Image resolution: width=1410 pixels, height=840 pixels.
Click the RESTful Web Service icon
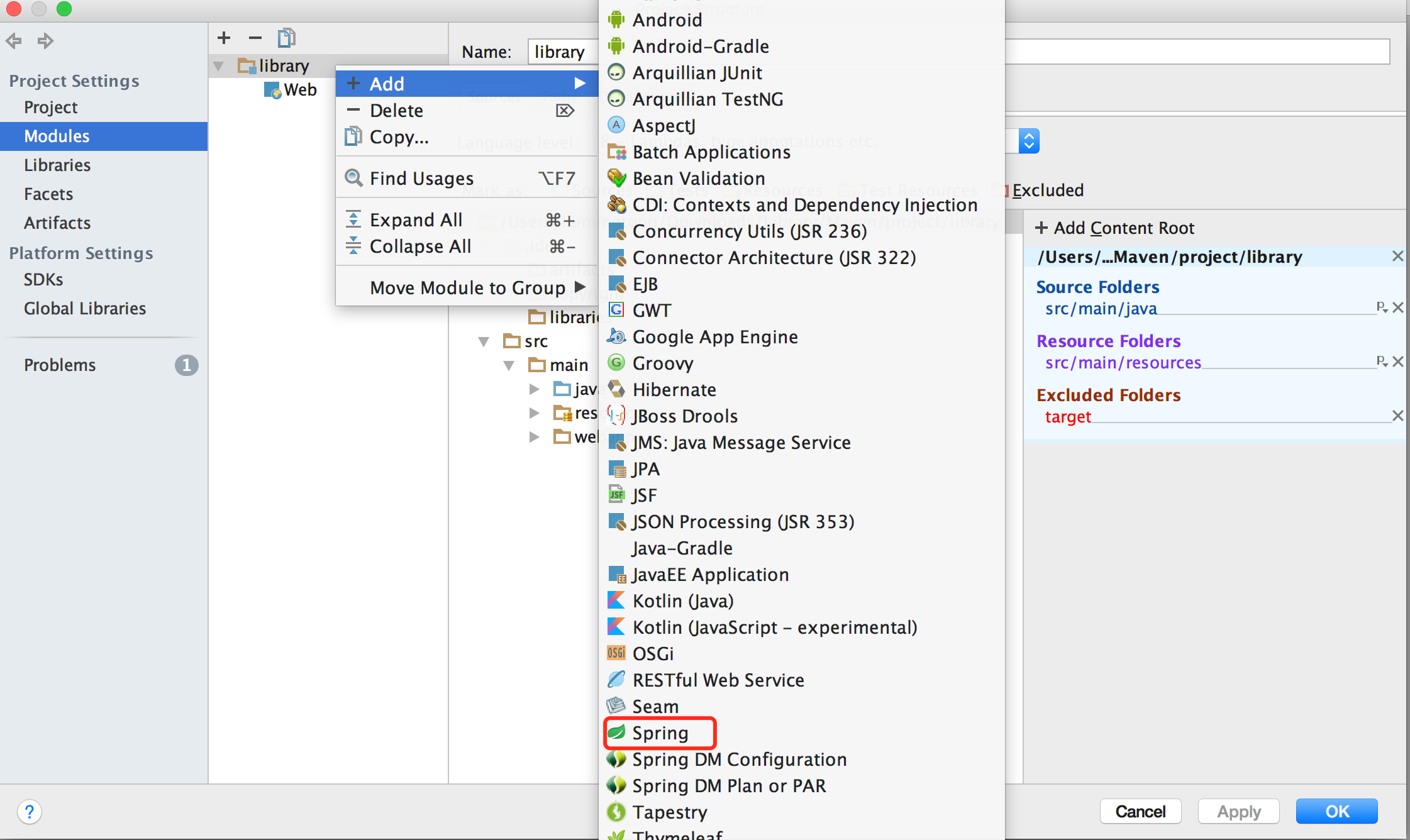616,680
